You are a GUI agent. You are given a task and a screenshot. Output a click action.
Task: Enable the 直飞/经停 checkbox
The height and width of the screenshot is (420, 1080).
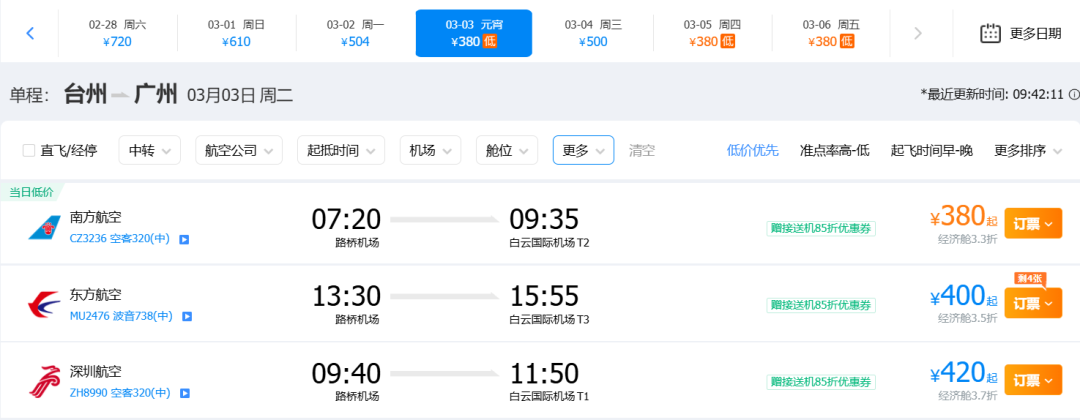pyautogui.click(x=29, y=151)
